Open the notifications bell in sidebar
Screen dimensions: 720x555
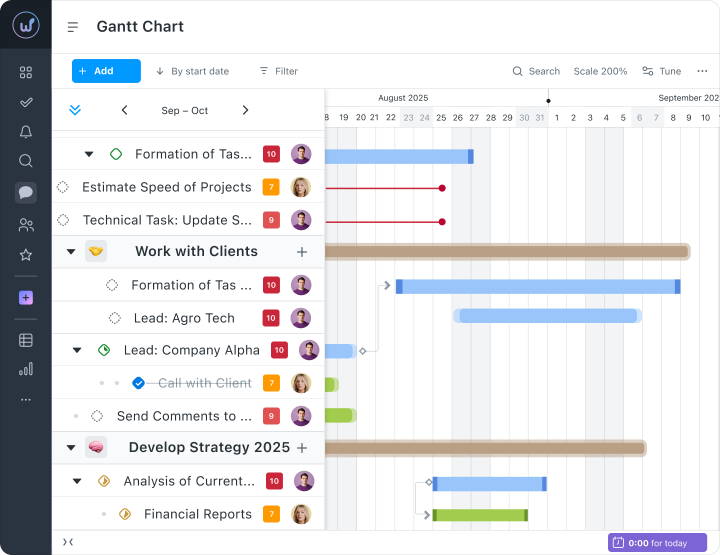26,131
